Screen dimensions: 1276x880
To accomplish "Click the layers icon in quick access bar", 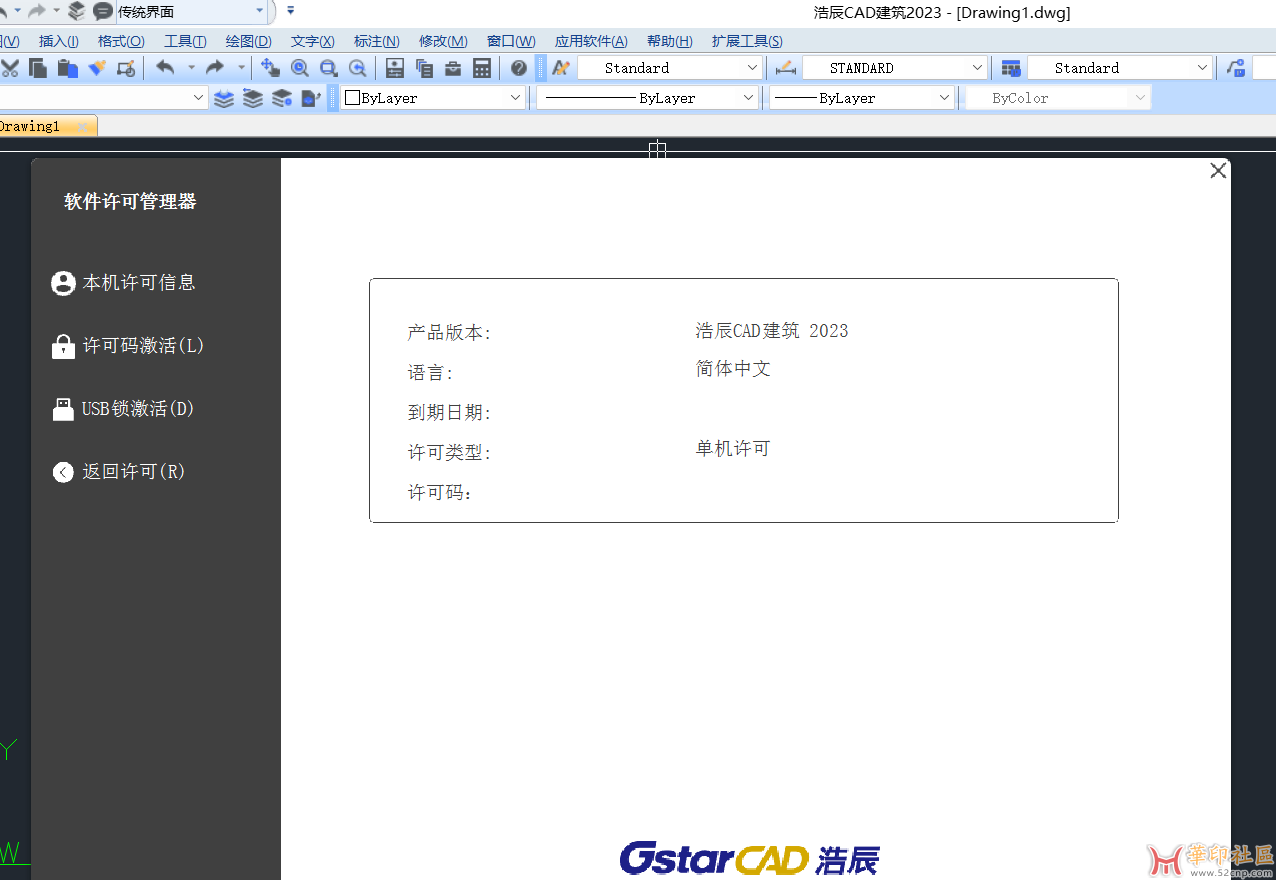I will [77, 11].
